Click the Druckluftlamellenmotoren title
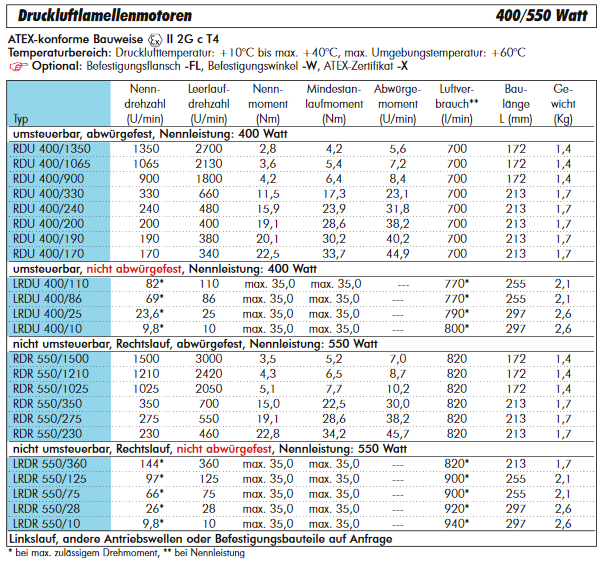This screenshot has width=603, height=561. pyautogui.click(x=100, y=15)
